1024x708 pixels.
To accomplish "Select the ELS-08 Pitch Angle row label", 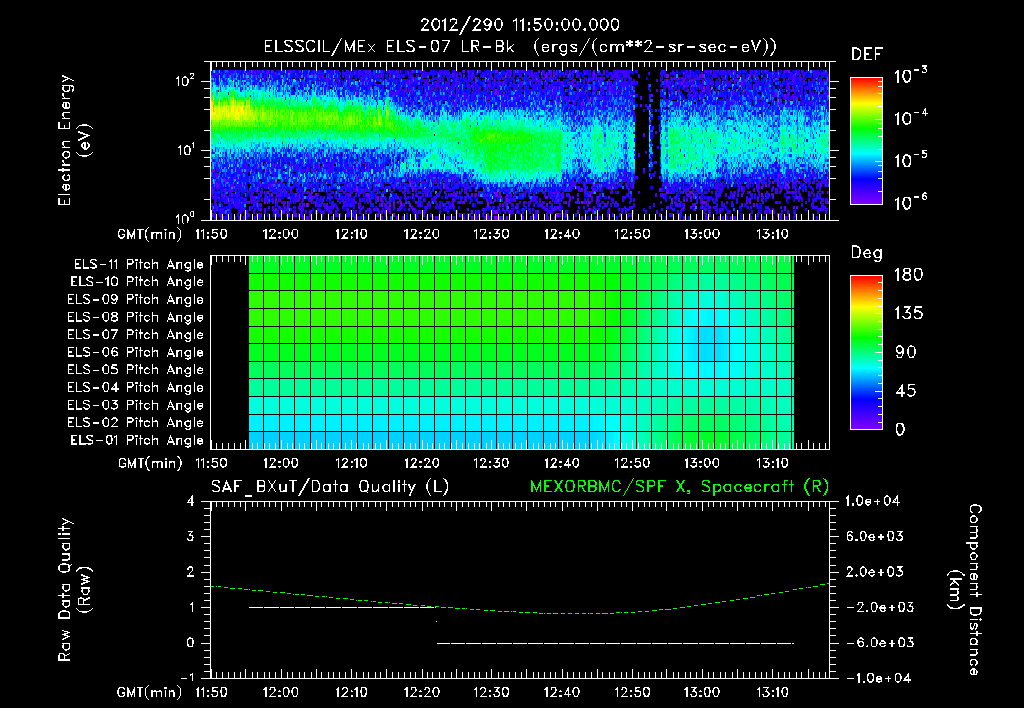I will pos(136,317).
